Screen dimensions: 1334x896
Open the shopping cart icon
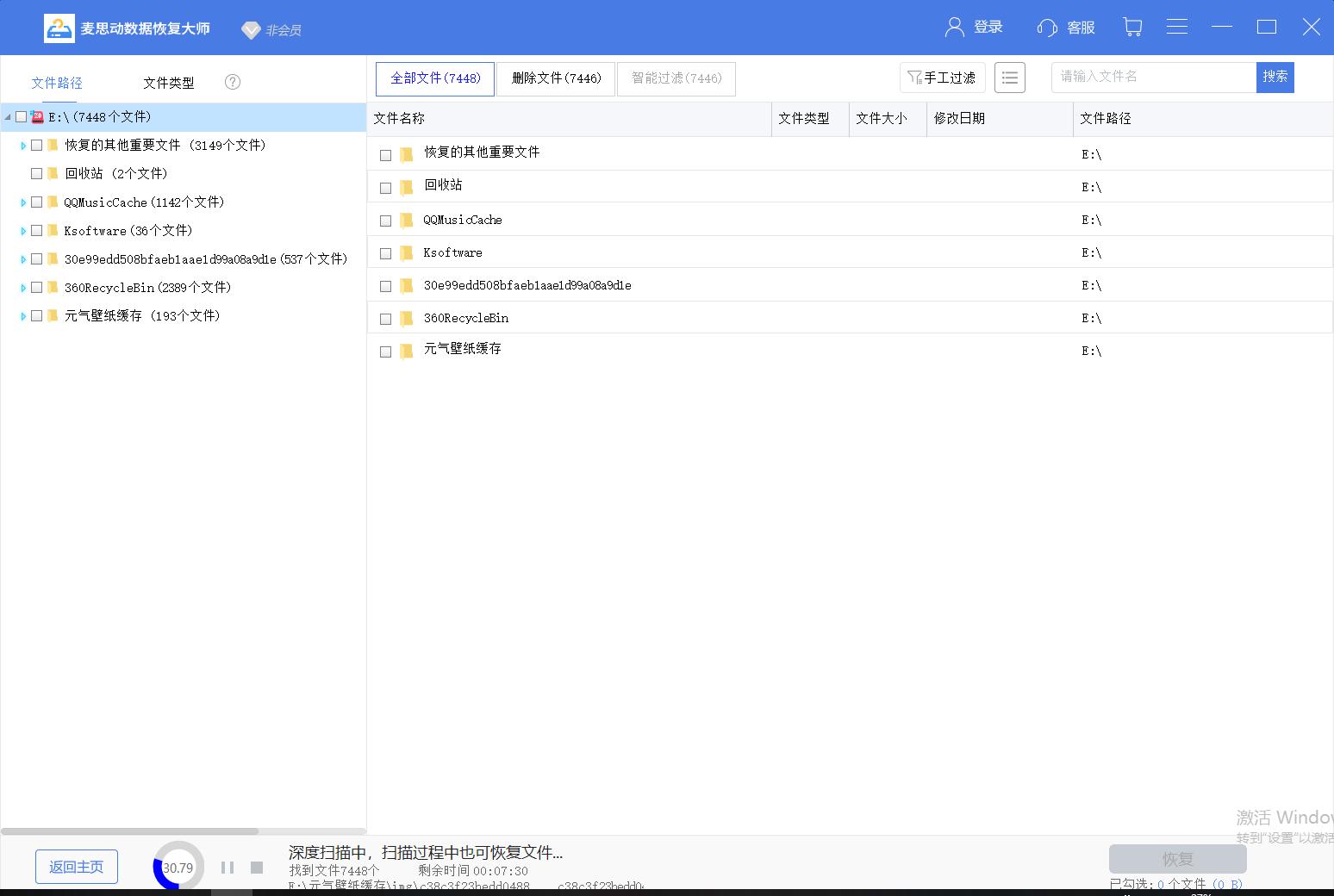coord(1132,27)
